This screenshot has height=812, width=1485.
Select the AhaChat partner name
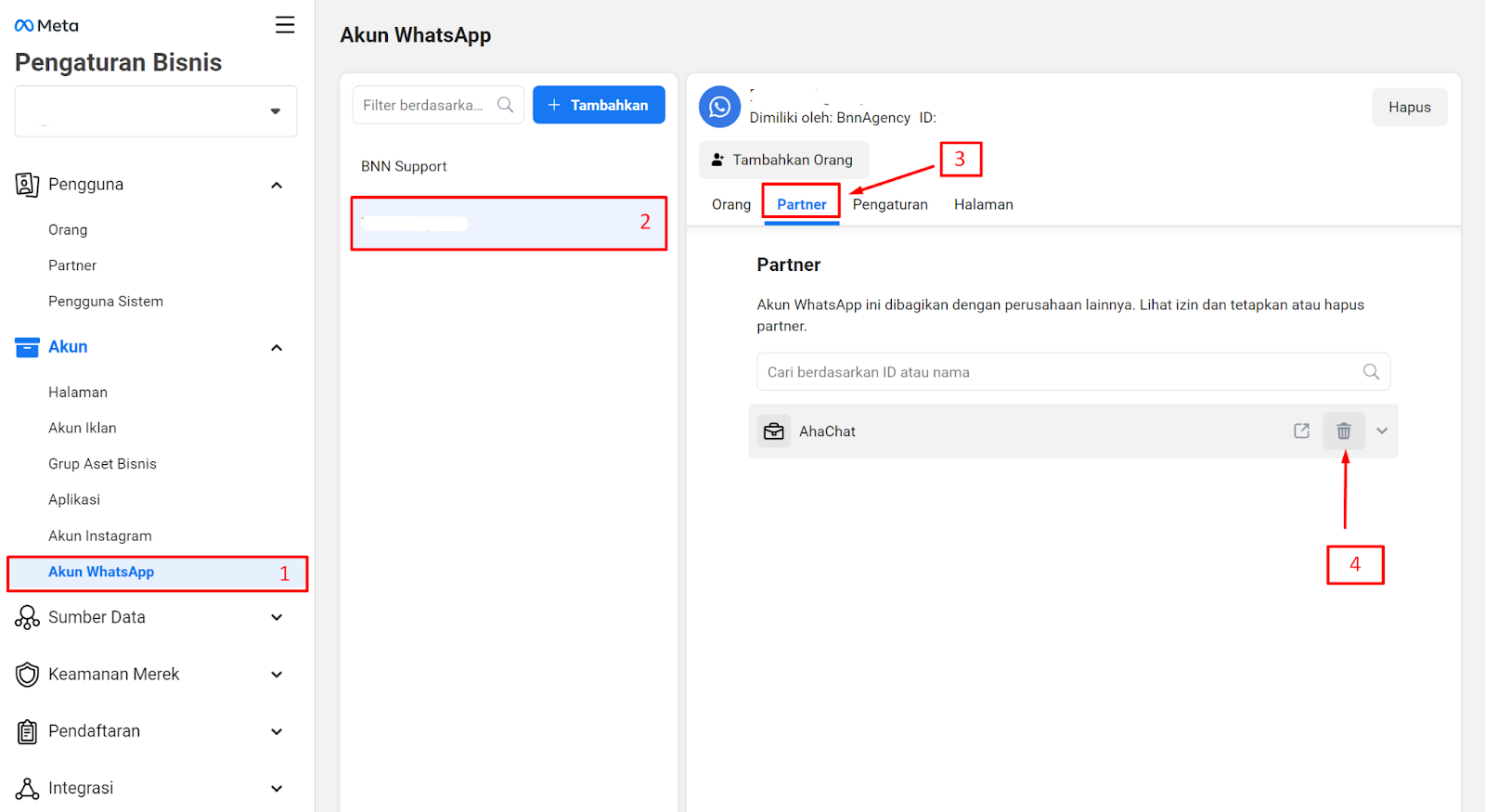tap(827, 432)
